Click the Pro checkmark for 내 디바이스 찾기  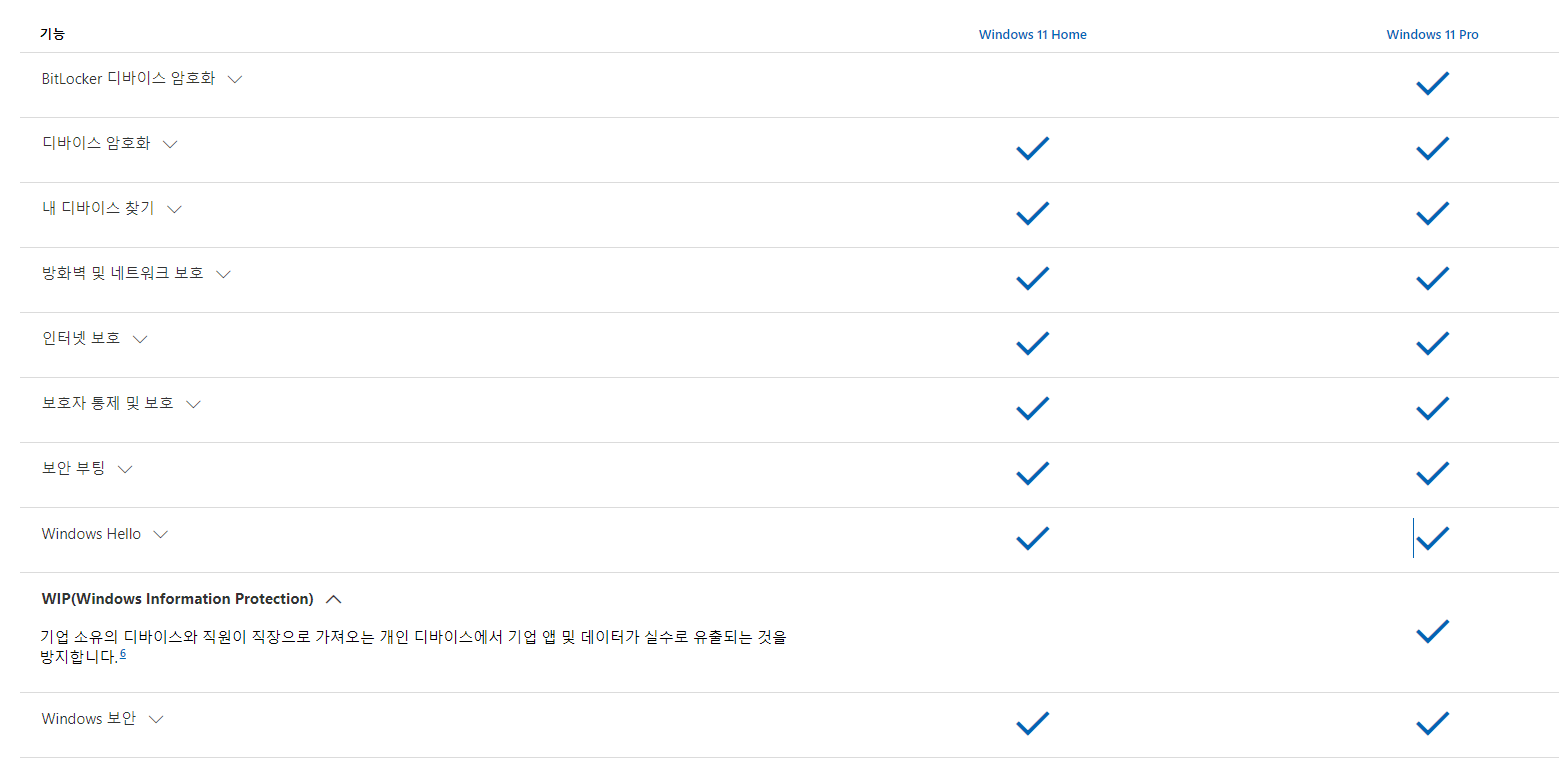1432,213
